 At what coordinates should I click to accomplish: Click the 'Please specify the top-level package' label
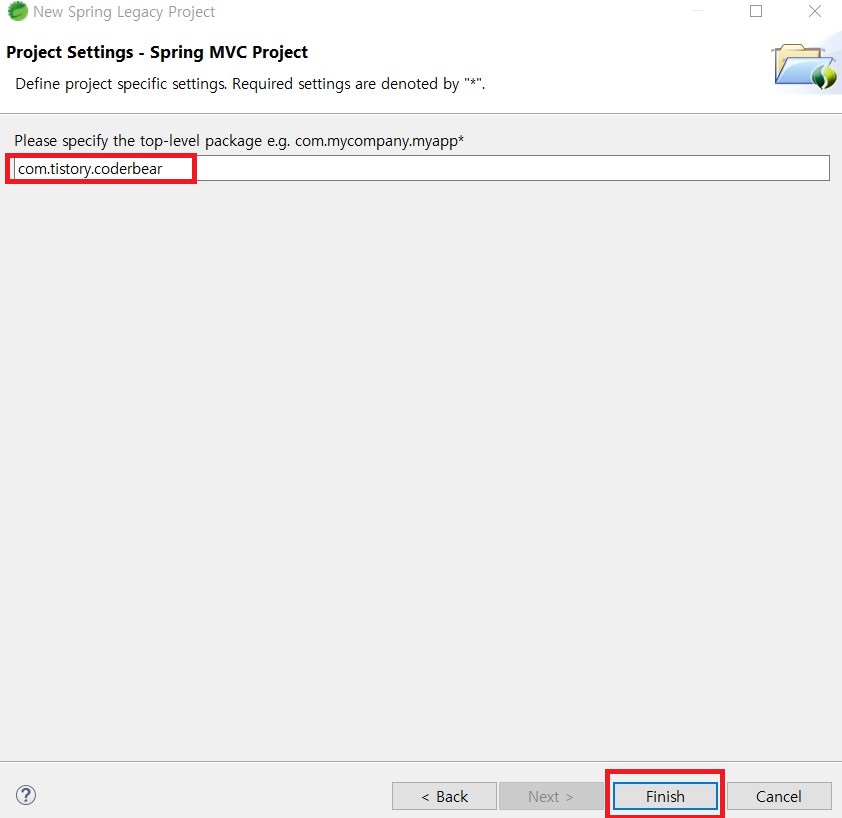click(x=239, y=141)
